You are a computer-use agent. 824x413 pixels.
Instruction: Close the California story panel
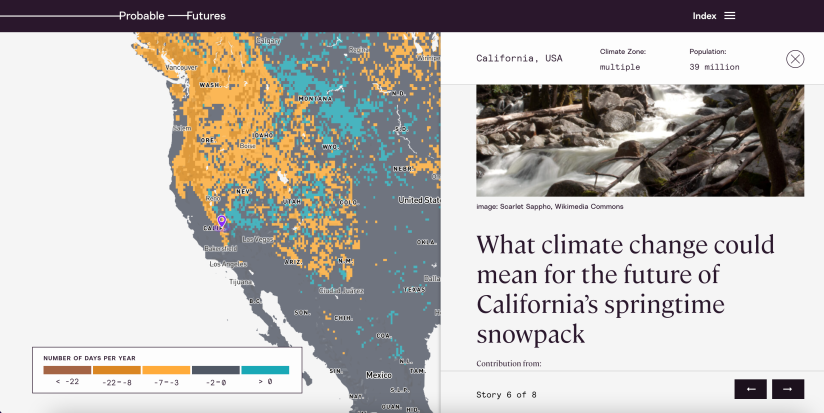coord(795,59)
